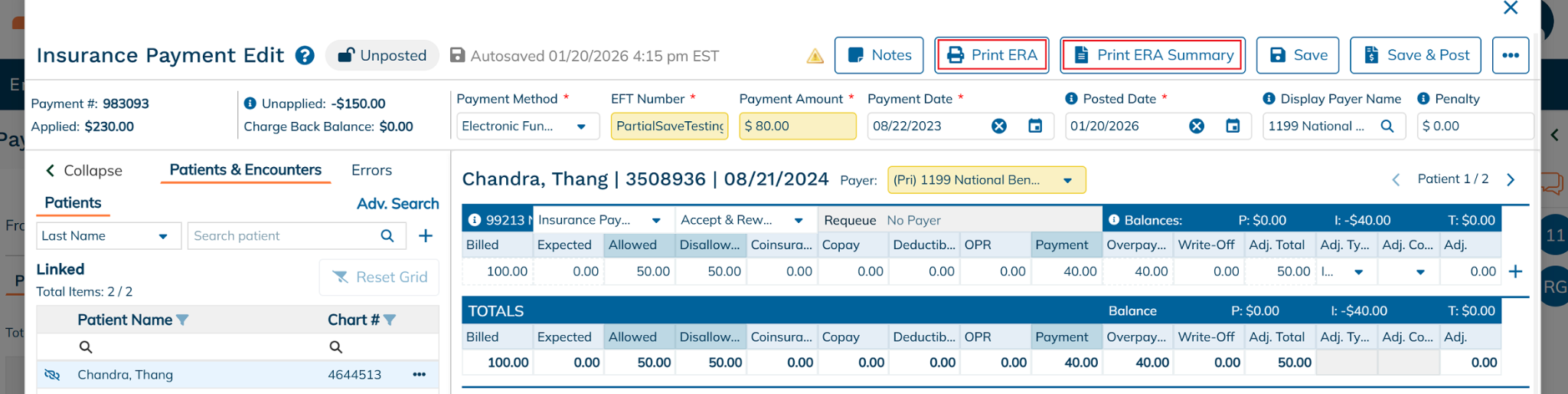1568x394 pixels.
Task: Add adjustment row with plus icon
Action: click(x=1515, y=271)
